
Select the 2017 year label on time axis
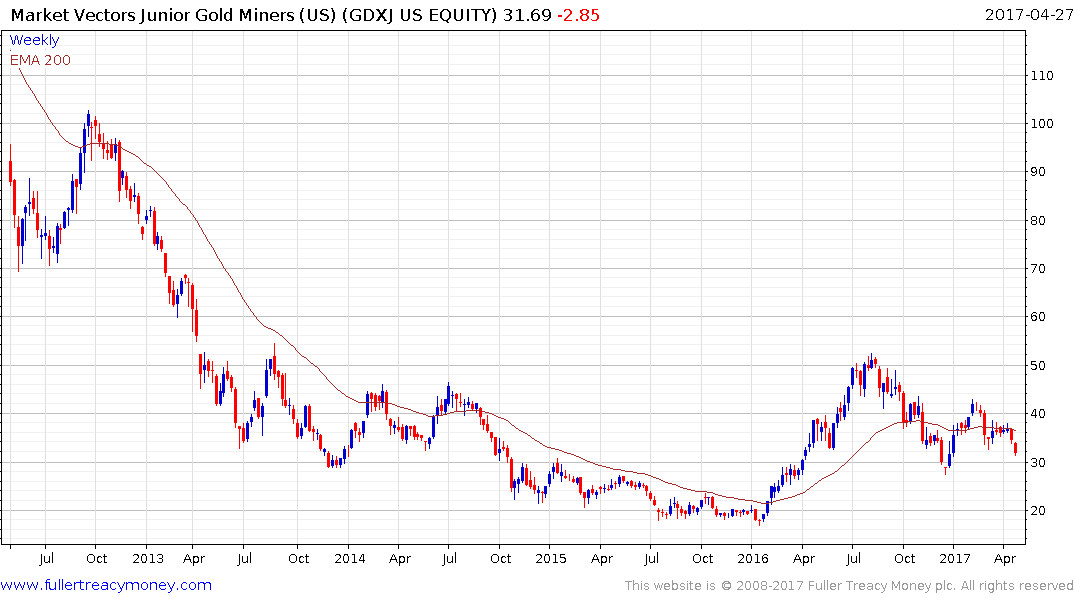[955, 558]
